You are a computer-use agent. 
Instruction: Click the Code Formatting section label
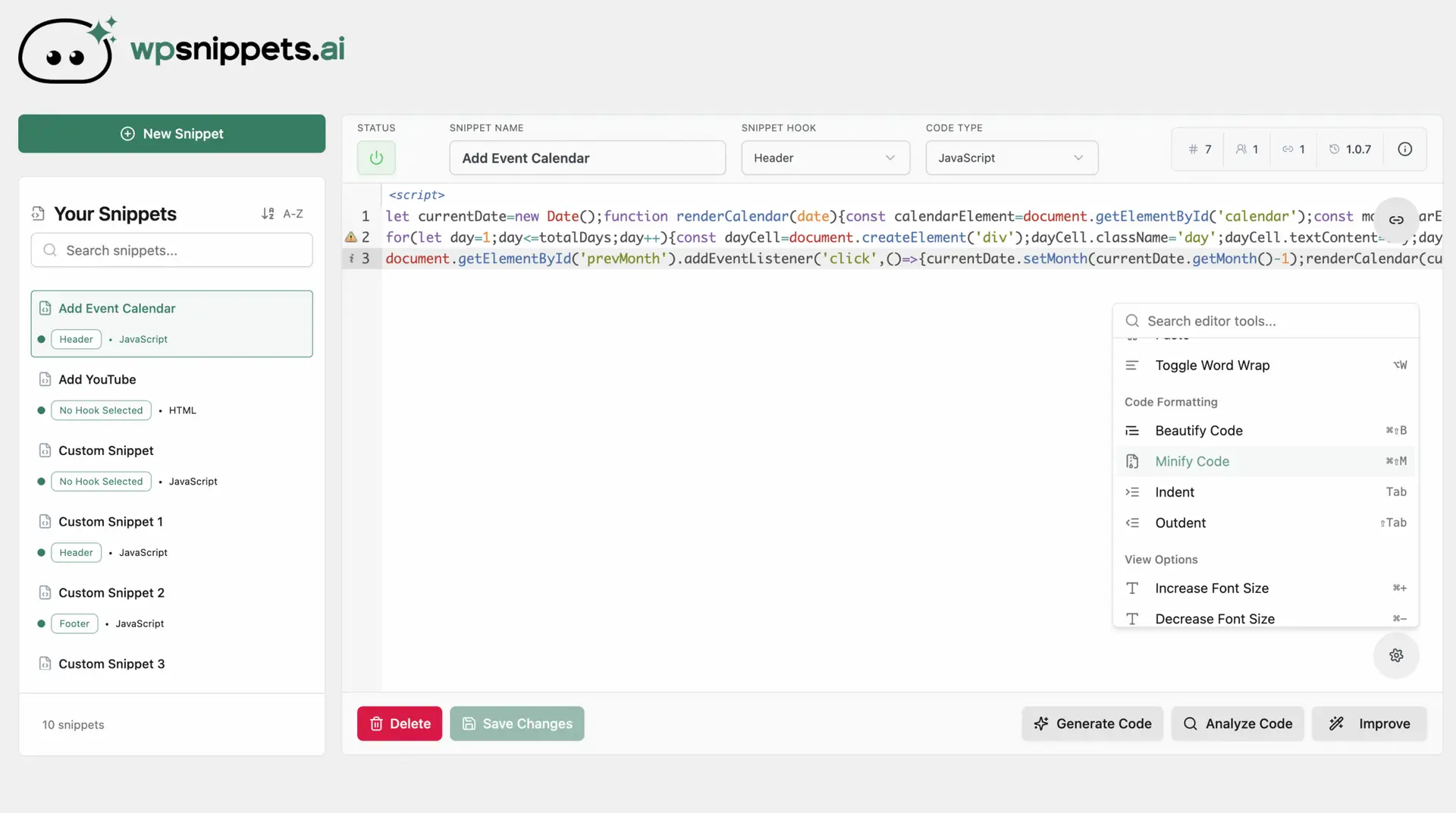click(x=1171, y=402)
